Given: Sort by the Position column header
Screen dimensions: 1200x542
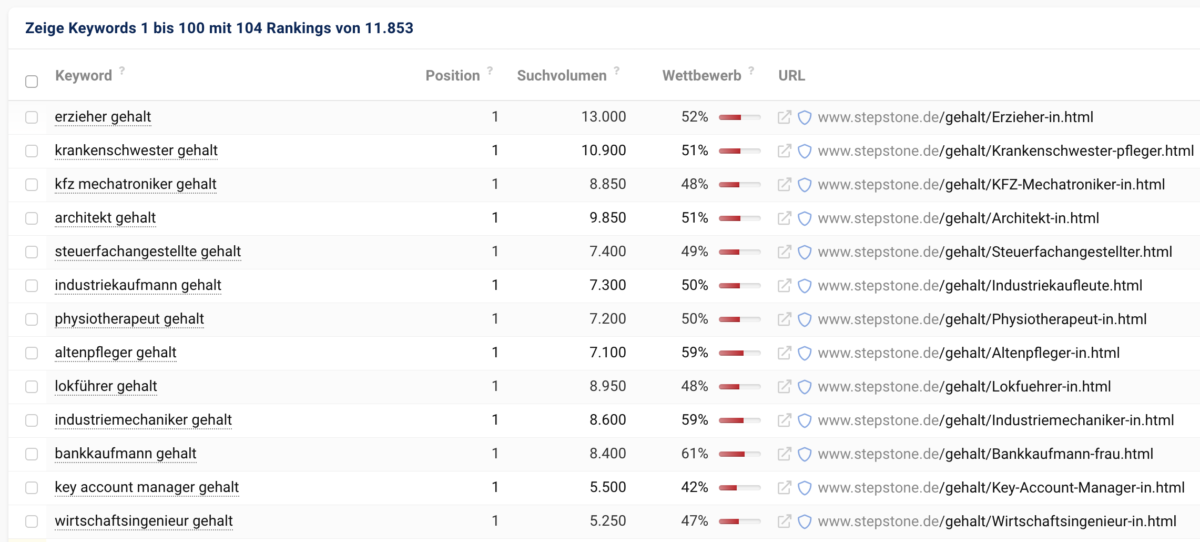Looking at the screenshot, I should 452,75.
